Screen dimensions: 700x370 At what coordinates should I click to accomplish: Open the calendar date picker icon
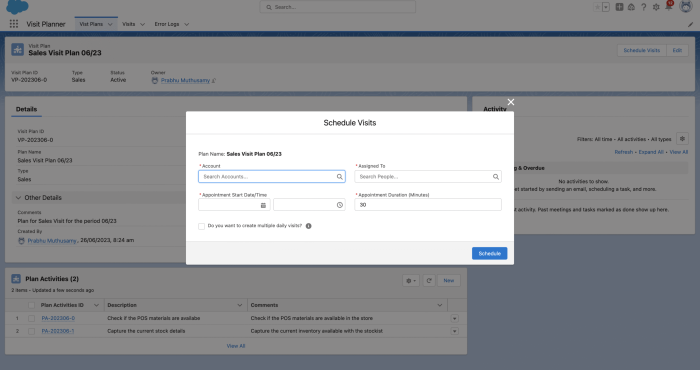coord(263,205)
